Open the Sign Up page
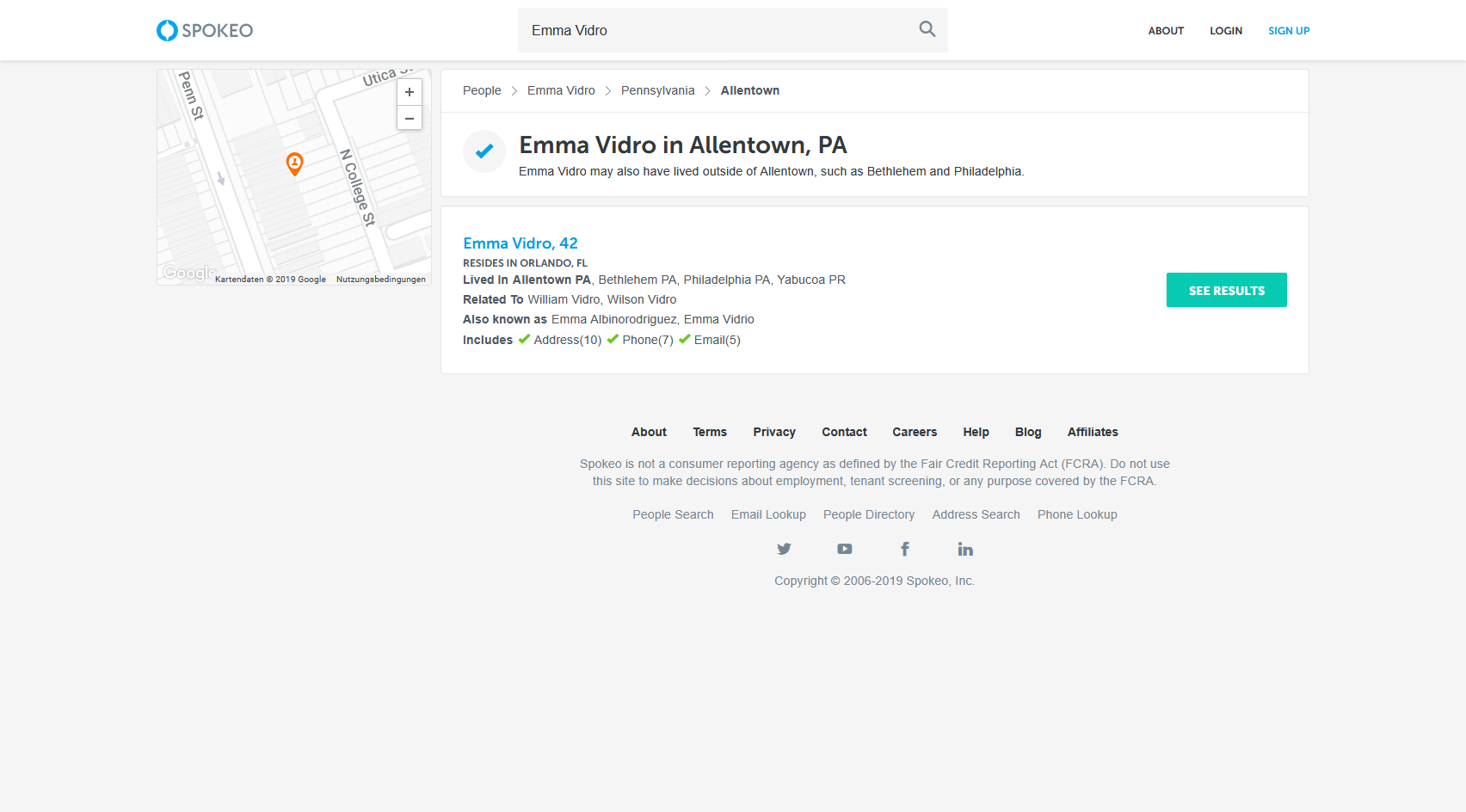Screen dimensions: 1466x812 (x=1289, y=31)
